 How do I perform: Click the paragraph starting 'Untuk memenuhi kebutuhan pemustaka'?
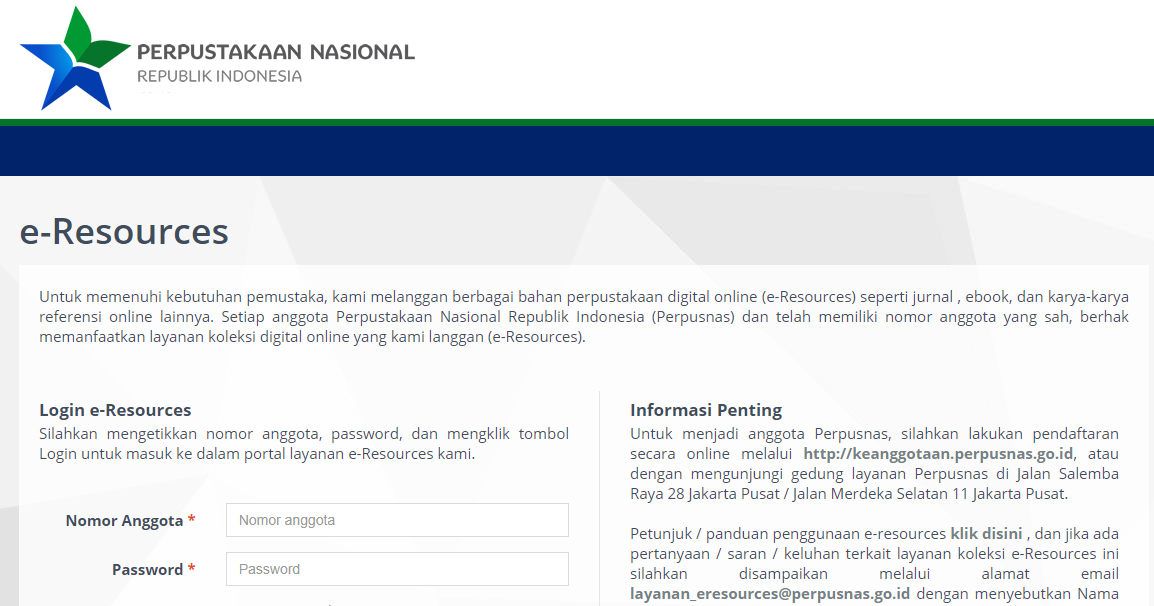coord(584,317)
